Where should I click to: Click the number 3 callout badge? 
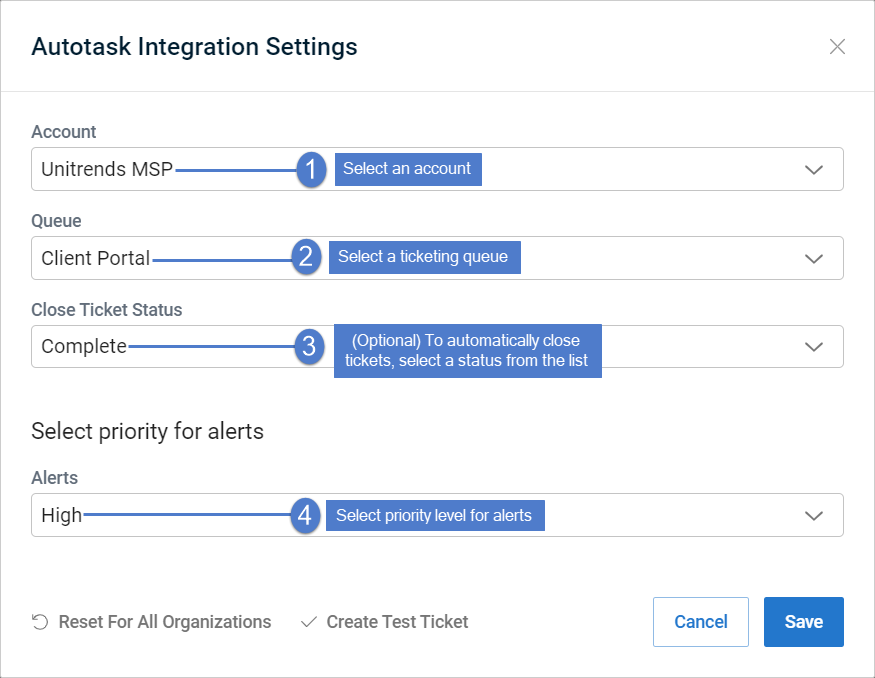click(x=309, y=346)
